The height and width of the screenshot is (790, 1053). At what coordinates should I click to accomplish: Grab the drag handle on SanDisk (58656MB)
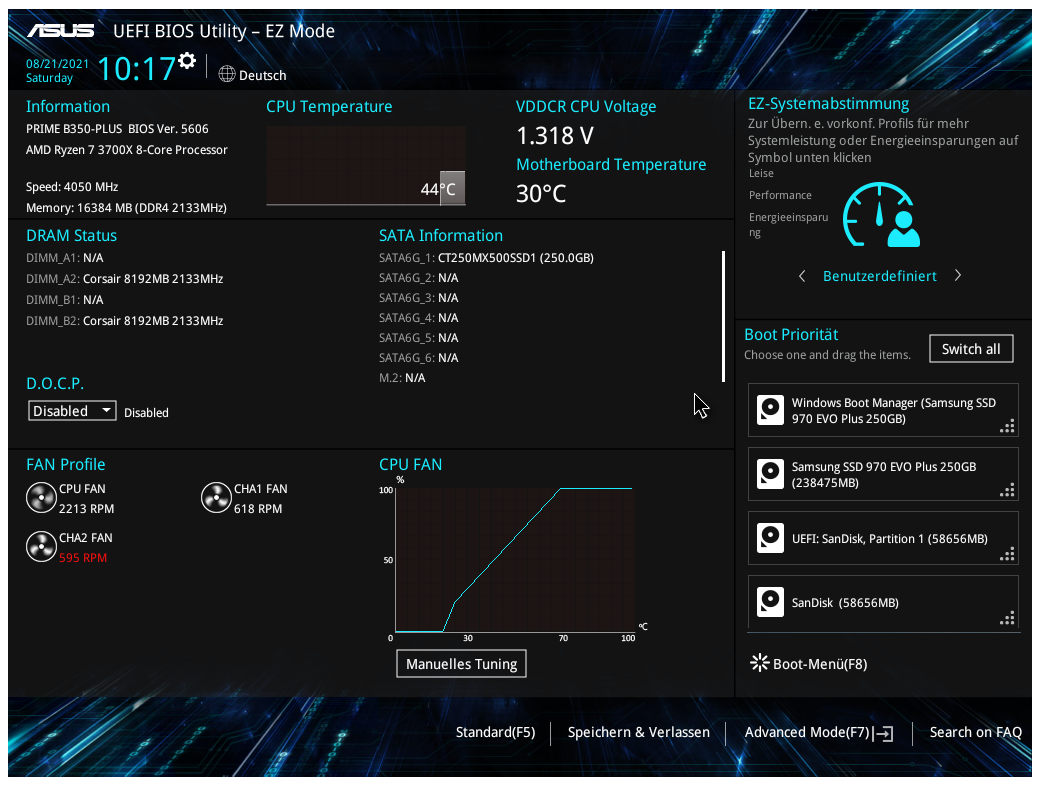point(1007,618)
